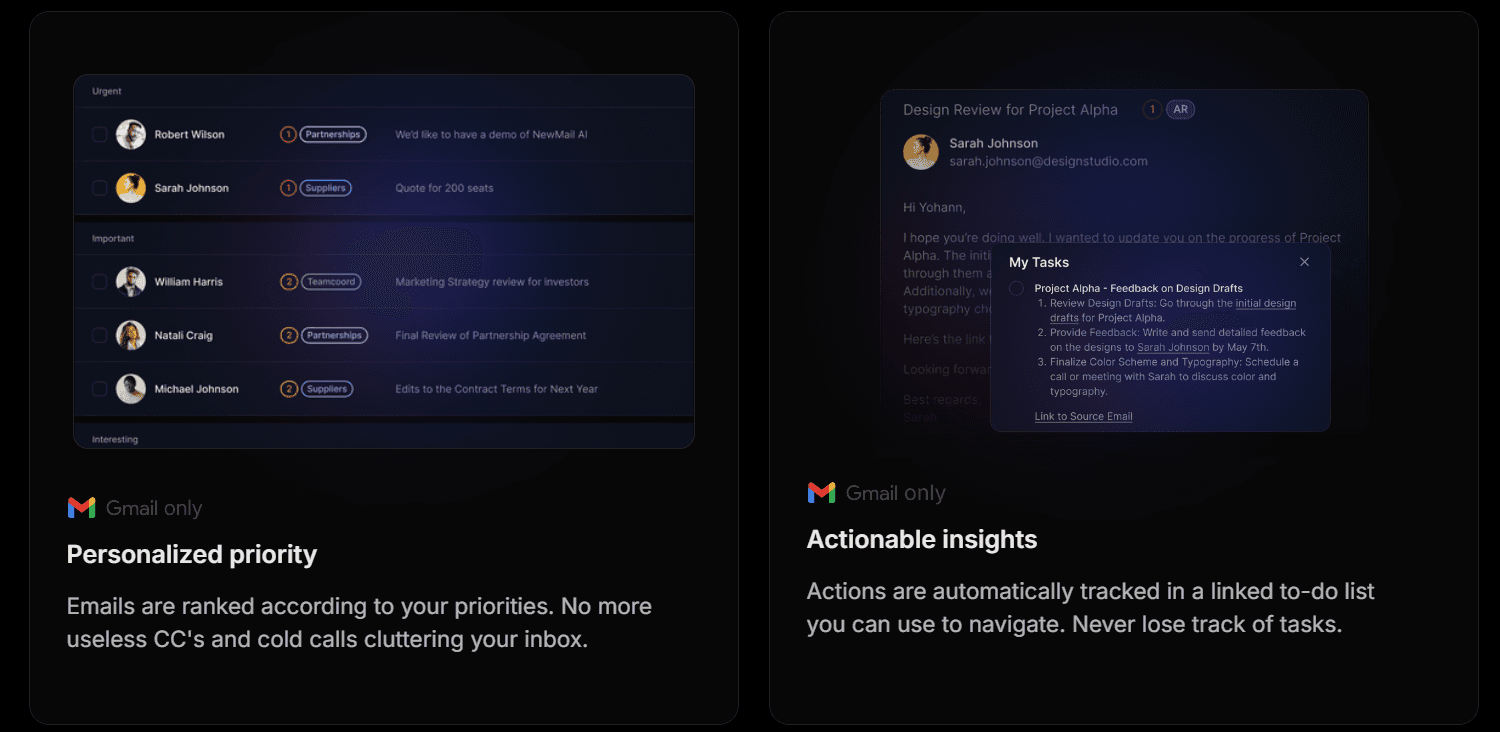This screenshot has width=1500, height=732.
Task: Check Robert Wilson's email checkbox
Action: pyautogui.click(x=99, y=134)
